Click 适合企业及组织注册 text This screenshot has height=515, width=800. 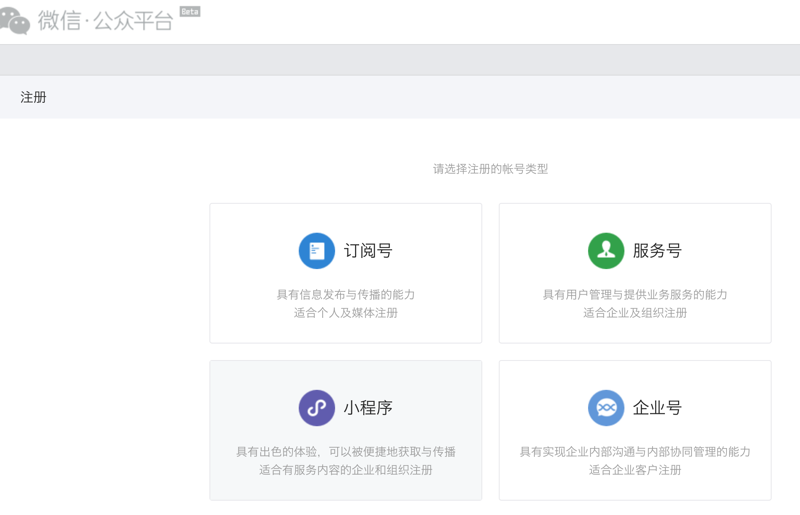(x=635, y=313)
